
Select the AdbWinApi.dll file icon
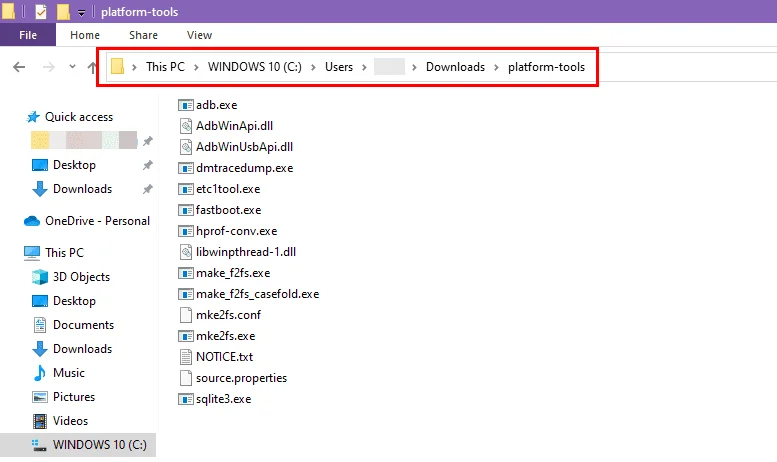click(185, 126)
